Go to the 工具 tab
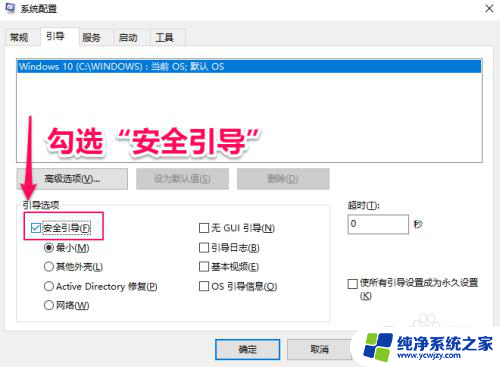The height and width of the screenshot is (367, 500). (x=164, y=37)
